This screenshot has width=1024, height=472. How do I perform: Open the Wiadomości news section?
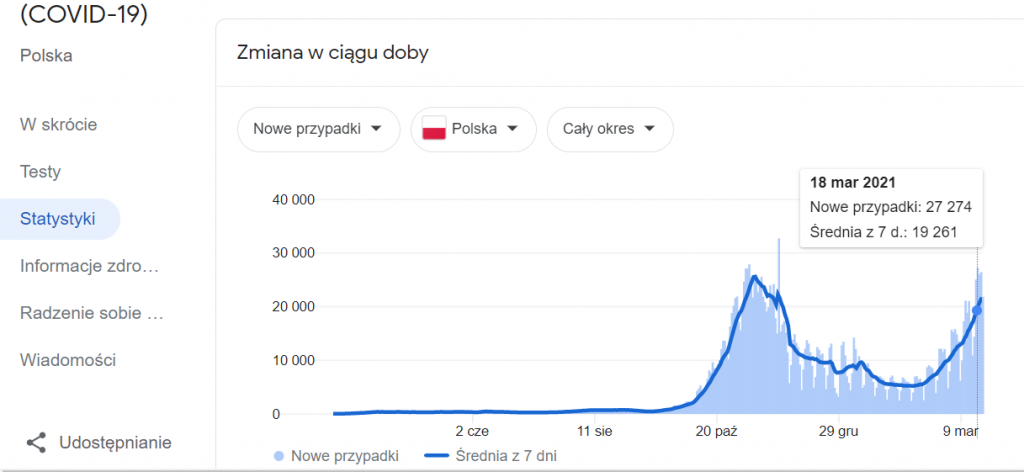click(68, 360)
